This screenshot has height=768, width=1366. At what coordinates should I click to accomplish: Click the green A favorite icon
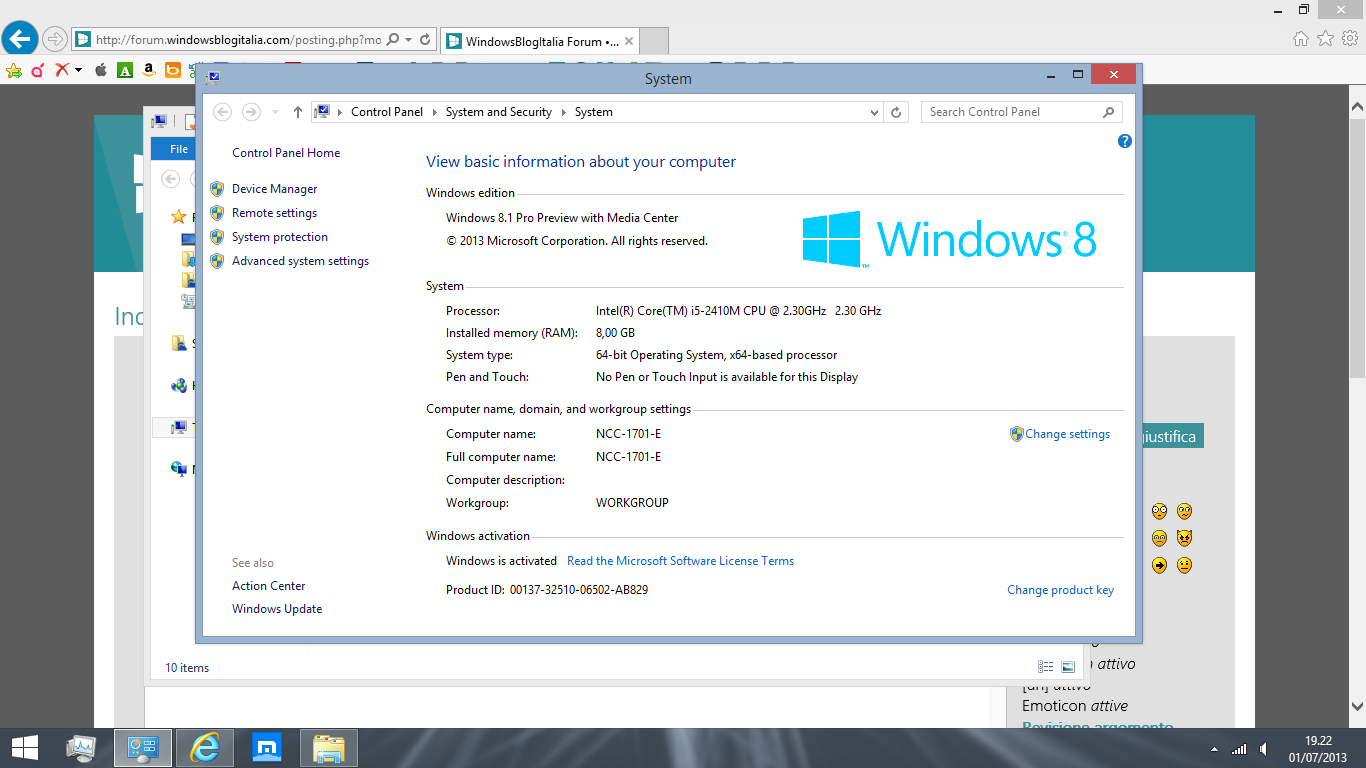pyautogui.click(x=124, y=70)
